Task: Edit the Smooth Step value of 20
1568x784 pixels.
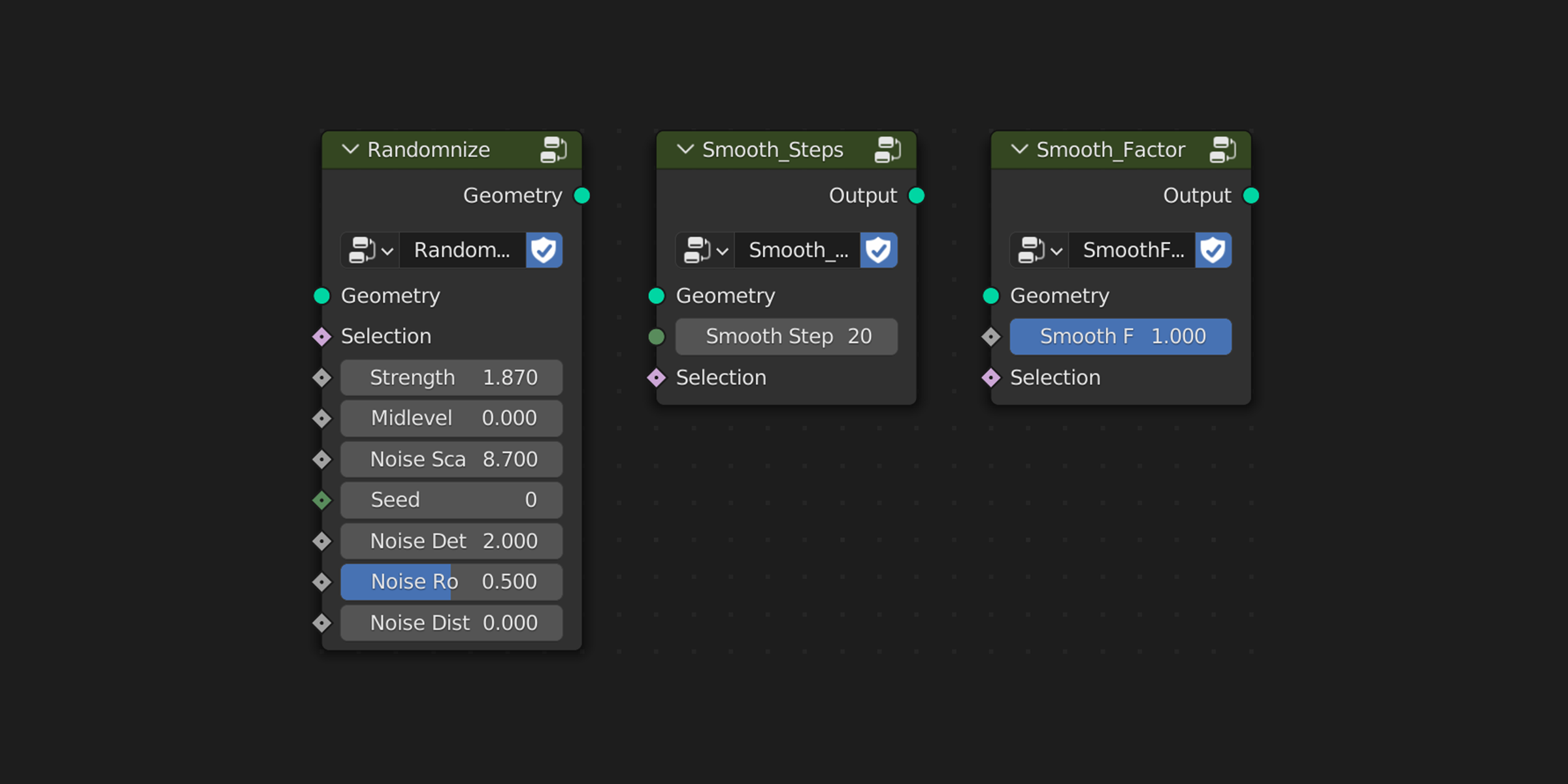Action: coord(787,336)
